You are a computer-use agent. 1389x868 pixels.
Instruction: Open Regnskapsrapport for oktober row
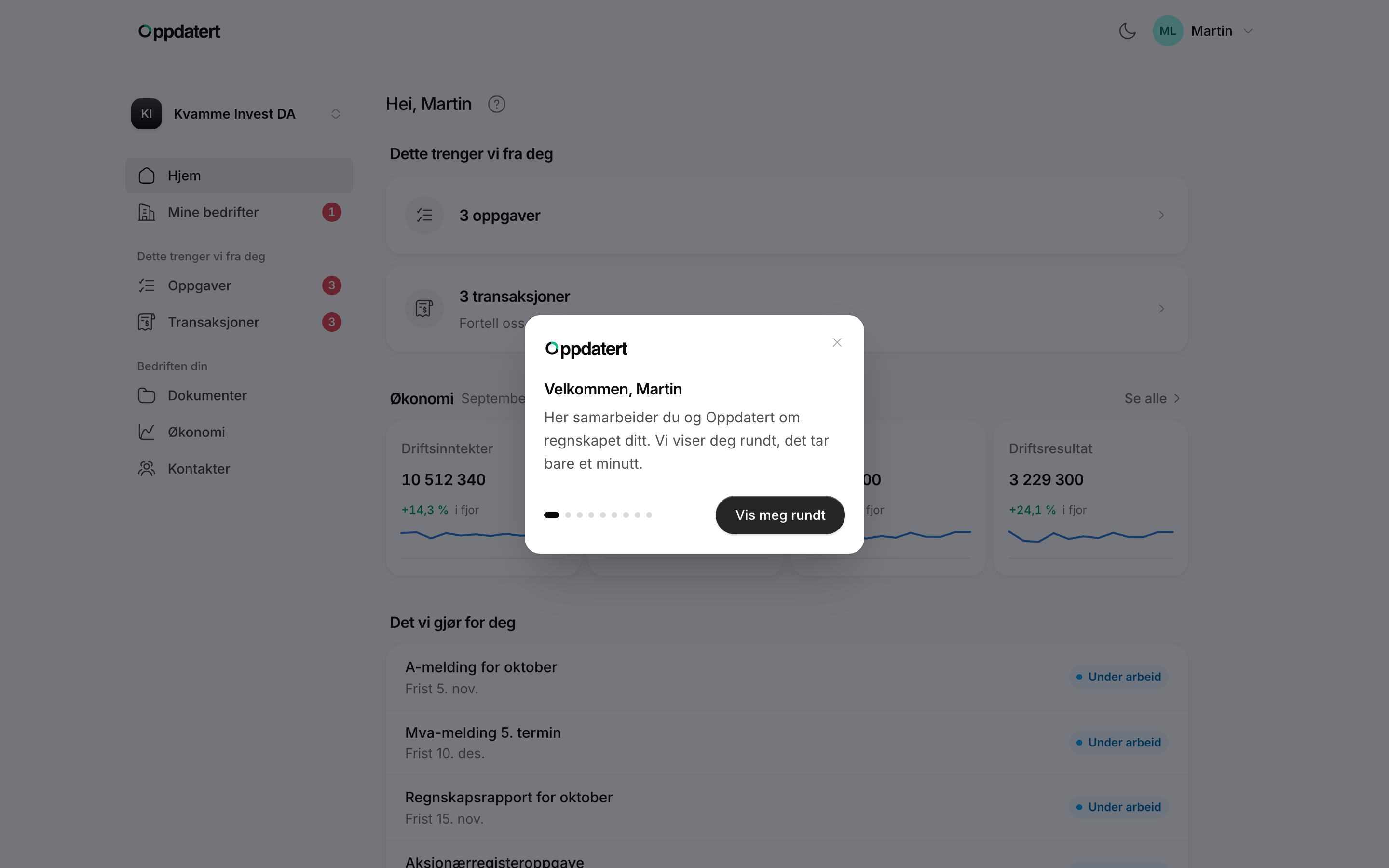786,808
